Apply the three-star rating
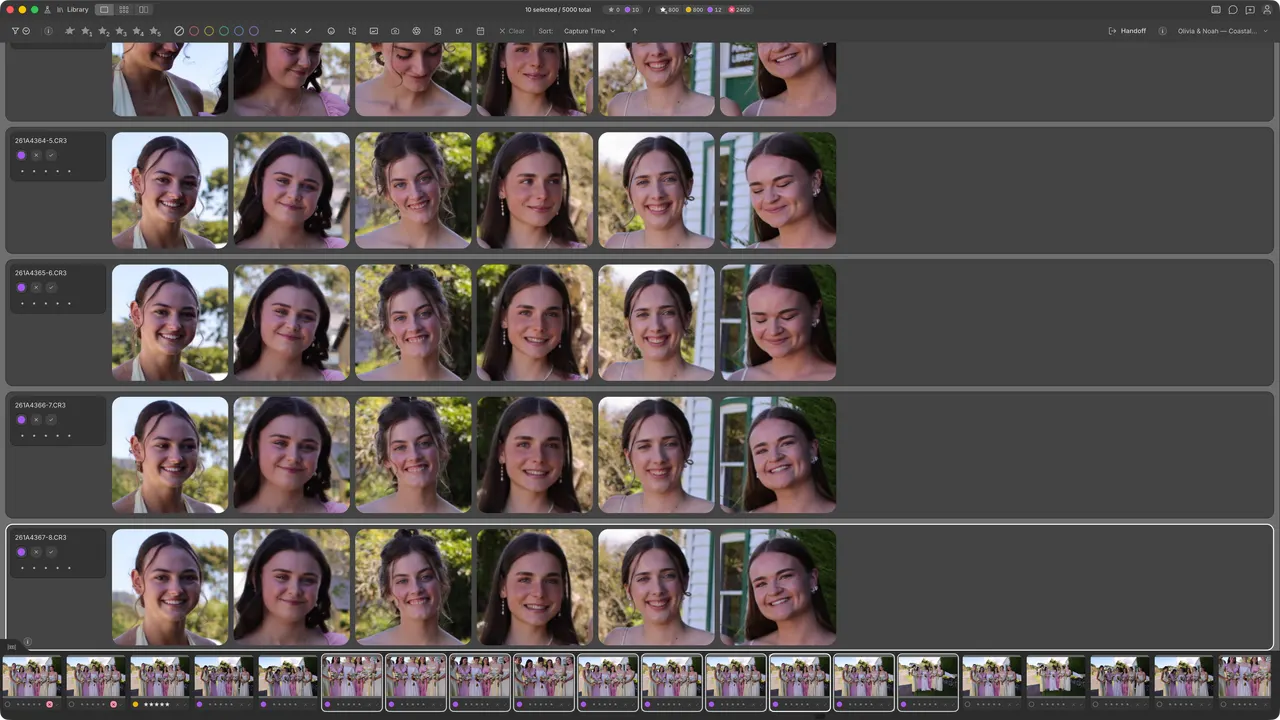The height and width of the screenshot is (720, 1280). click(x=120, y=31)
